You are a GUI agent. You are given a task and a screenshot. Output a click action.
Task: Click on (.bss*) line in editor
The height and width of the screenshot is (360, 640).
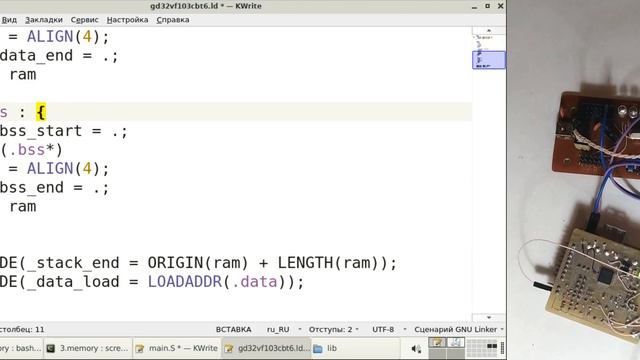pos(31,150)
